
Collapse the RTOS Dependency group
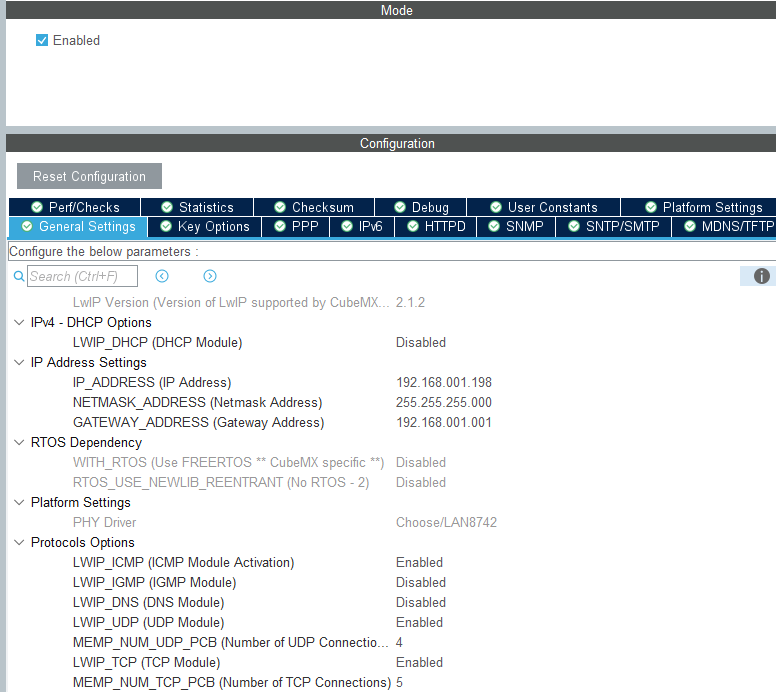point(19,442)
